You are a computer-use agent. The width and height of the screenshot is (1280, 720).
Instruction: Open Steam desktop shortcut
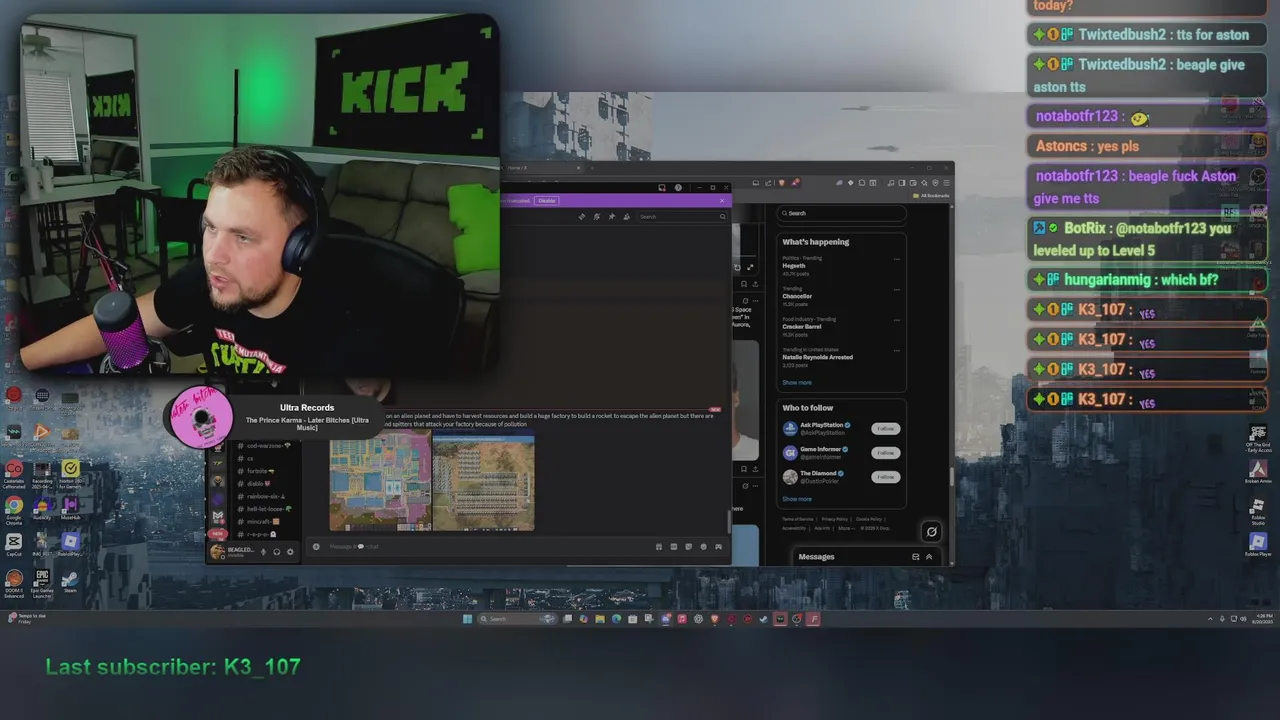pyautogui.click(x=70, y=583)
